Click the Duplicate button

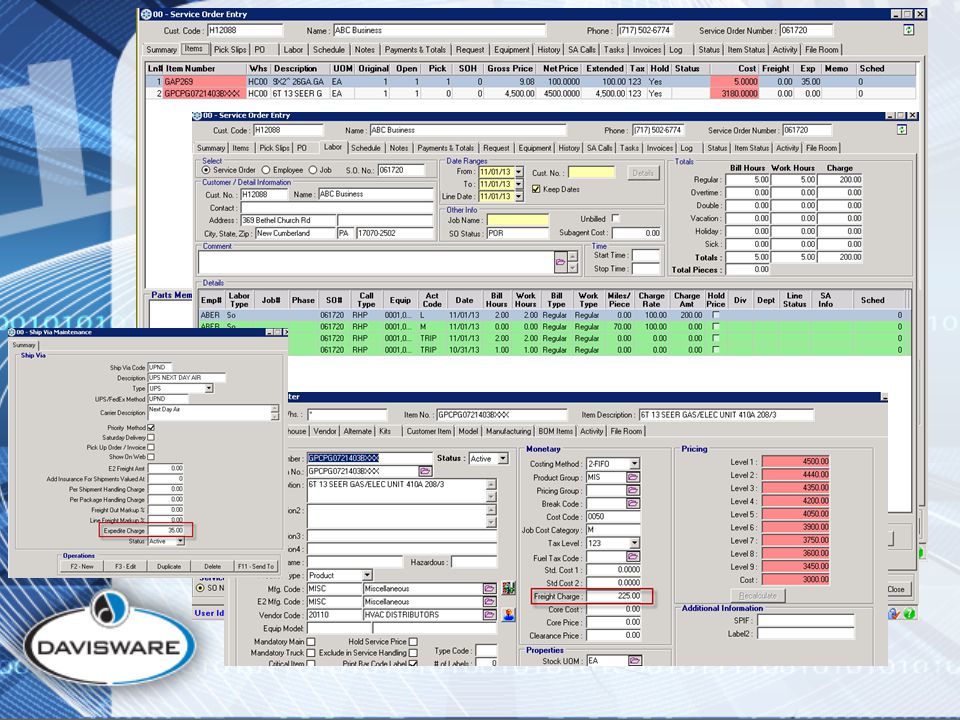coord(169,566)
